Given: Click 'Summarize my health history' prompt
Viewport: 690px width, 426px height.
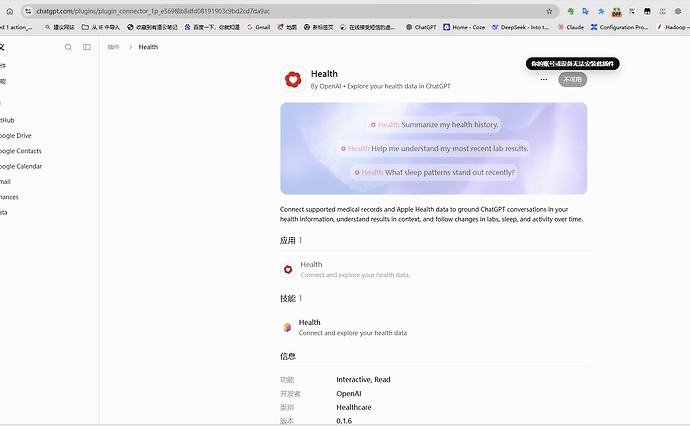Looking at the screenshot, I should pyautogui.click(x=434, y=125).
